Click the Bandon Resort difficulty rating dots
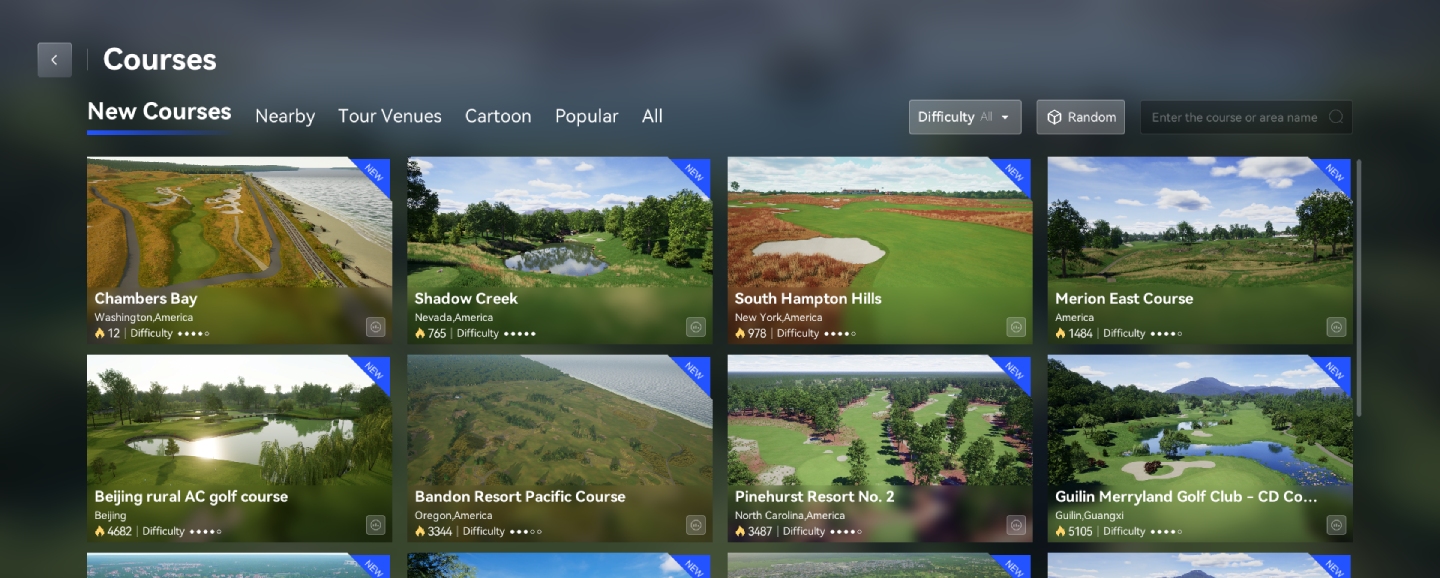Viewport: 1440px width, 578px height. (527, 532)
